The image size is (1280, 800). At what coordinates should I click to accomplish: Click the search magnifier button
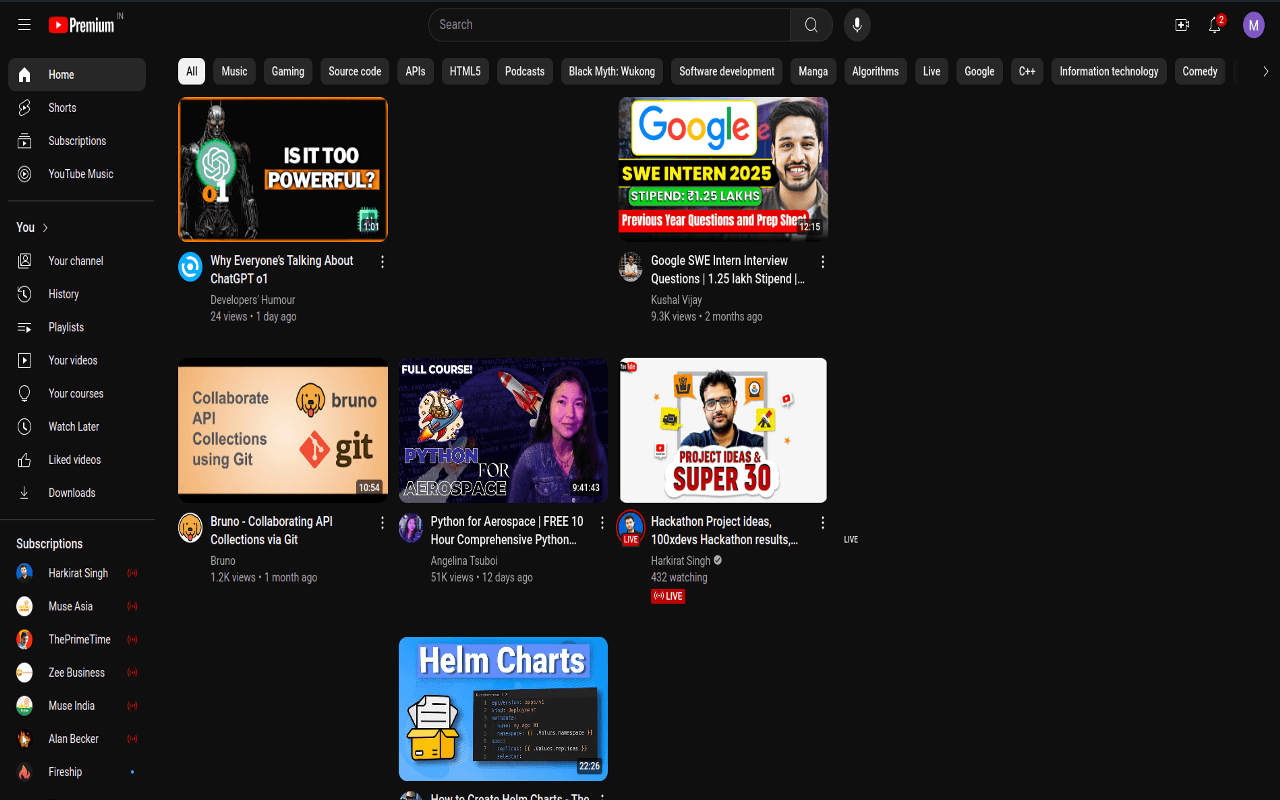coord(811,25)
